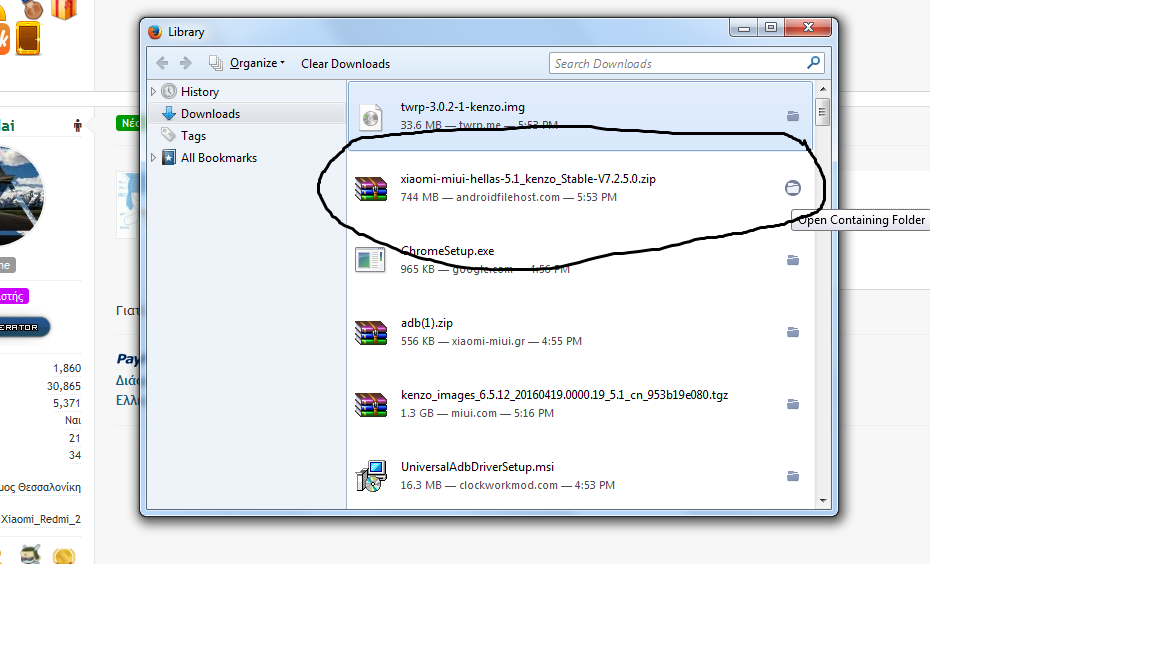Open folder for kenzo_images tgz download
The width and height of the screenshot is (1152, 648).
[x=793, y=404]
